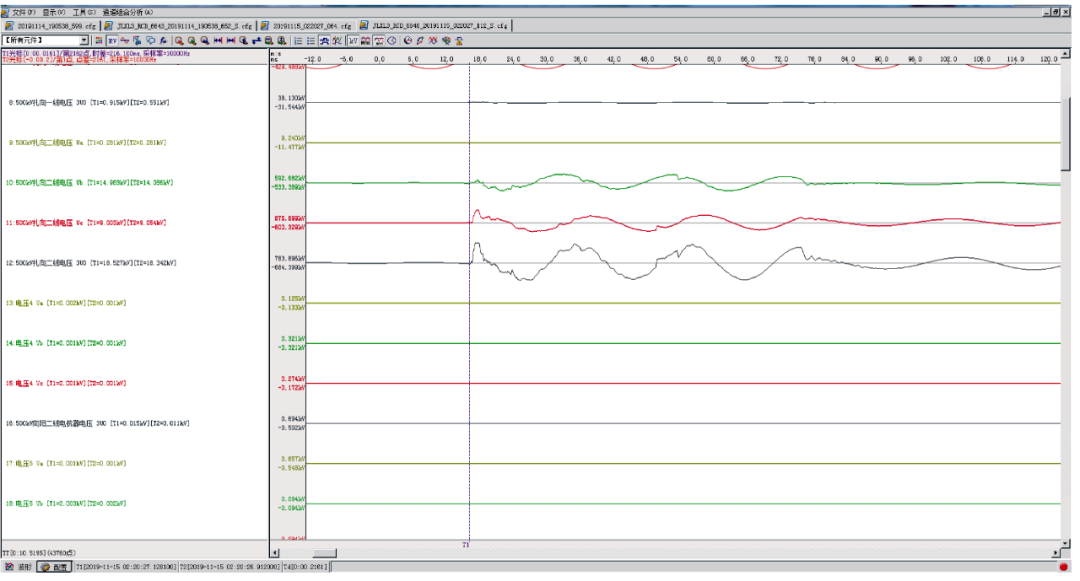Click the 120.0 ms mark on time ruler
Viewport: 1080px width, 581px height.
coord(1049,59)
